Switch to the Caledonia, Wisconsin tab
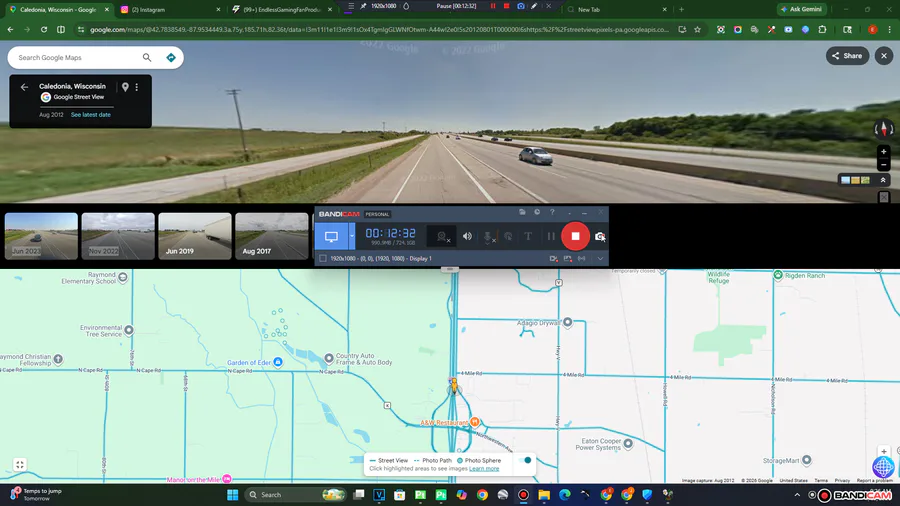 pos(59,9)
